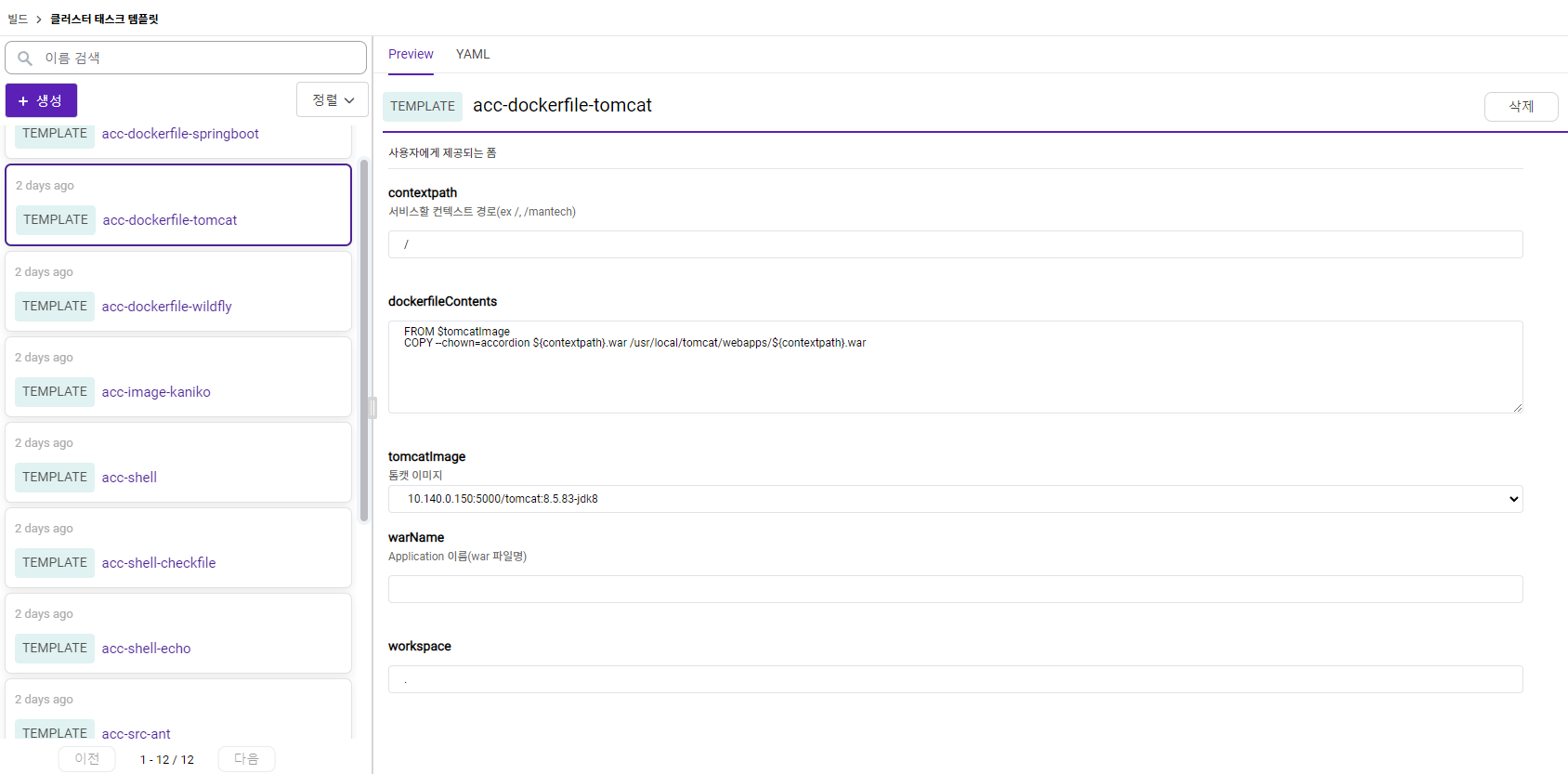Click the 사용자에게 제공되는 폼 heading

coord(442,152)
